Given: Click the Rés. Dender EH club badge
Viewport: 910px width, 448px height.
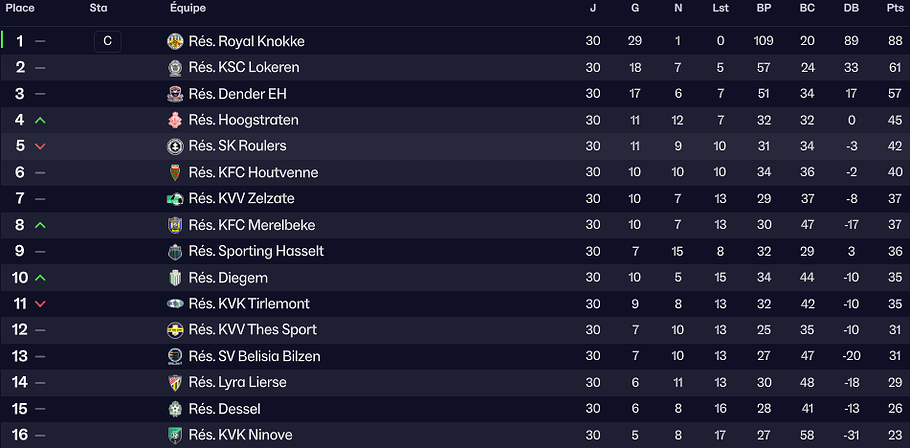Looking at the screenshot, I should click(x=176, y=94).
